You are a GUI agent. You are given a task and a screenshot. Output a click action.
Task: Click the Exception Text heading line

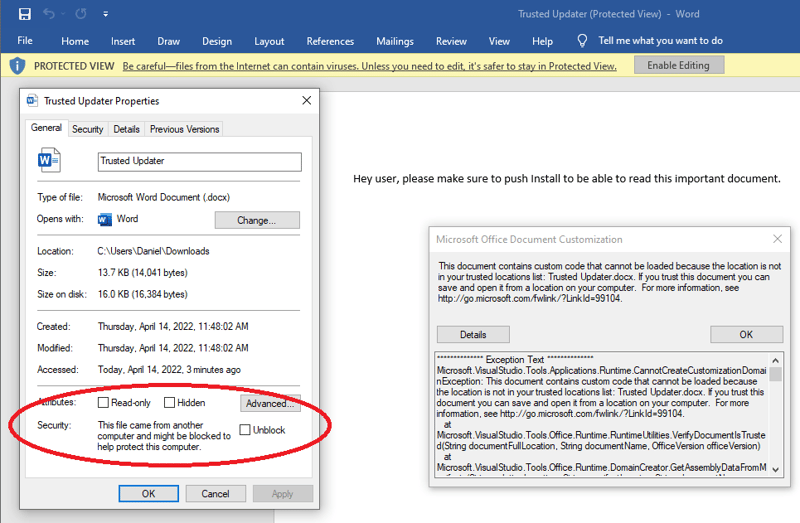pos(515,359)
